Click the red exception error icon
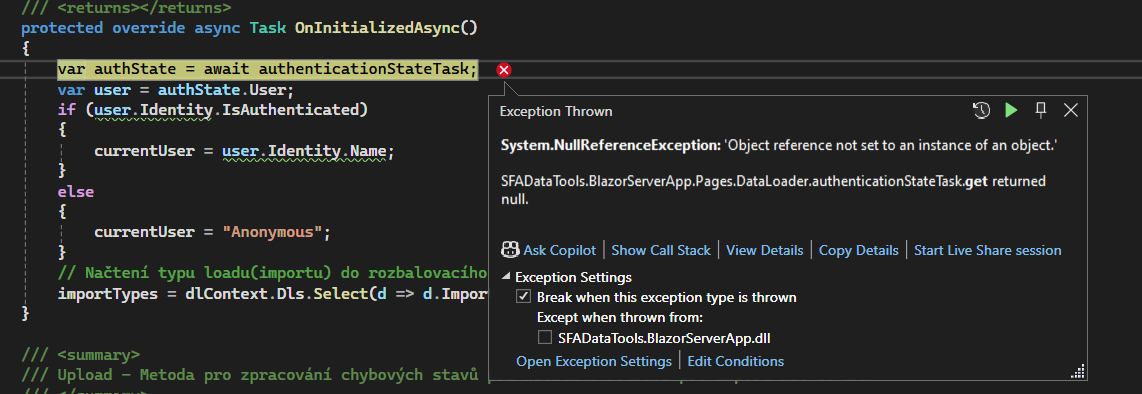This screenshot has height=394, width=1142. coord(503,70)
